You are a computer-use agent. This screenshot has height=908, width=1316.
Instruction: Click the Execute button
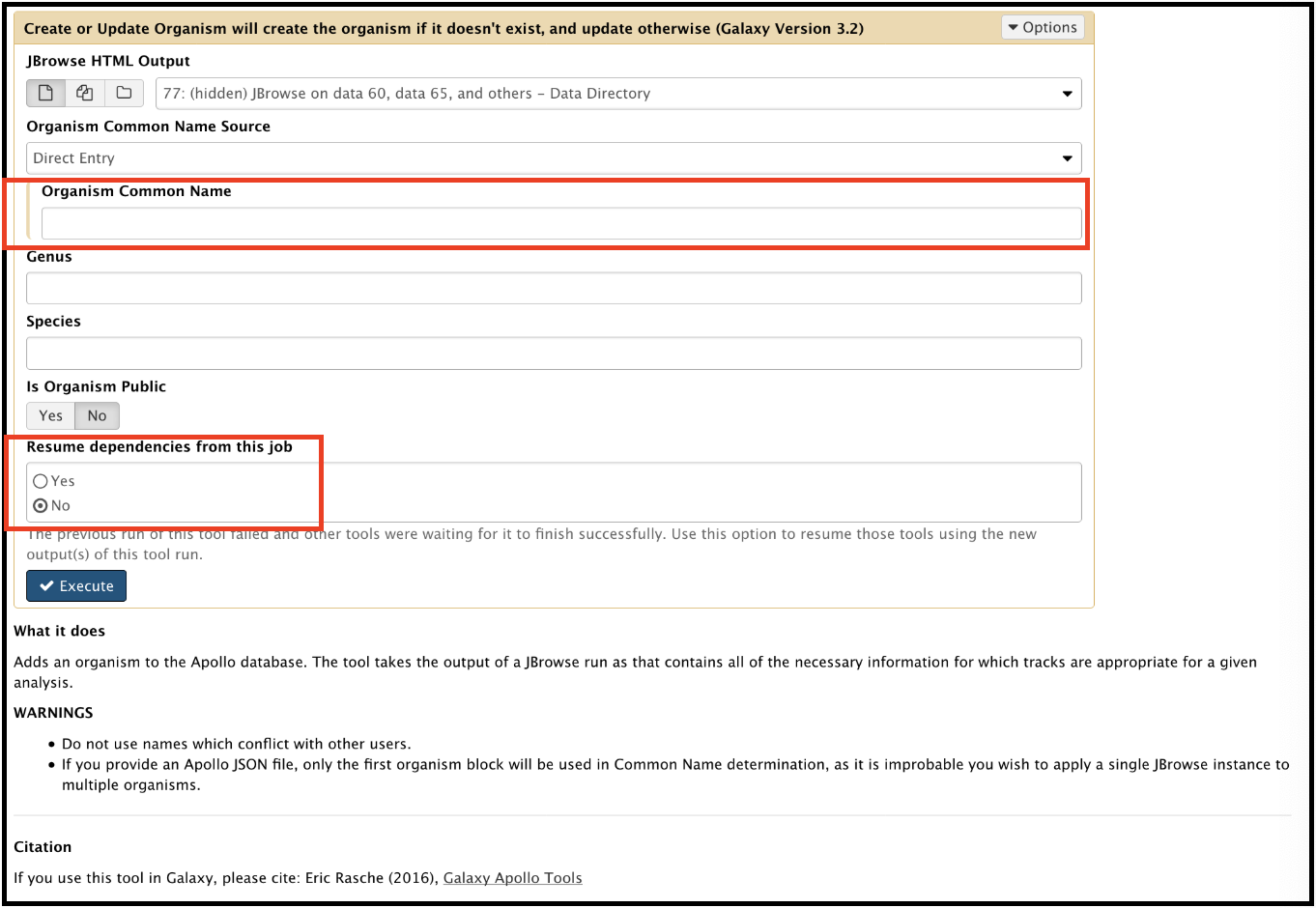(76, 586)
